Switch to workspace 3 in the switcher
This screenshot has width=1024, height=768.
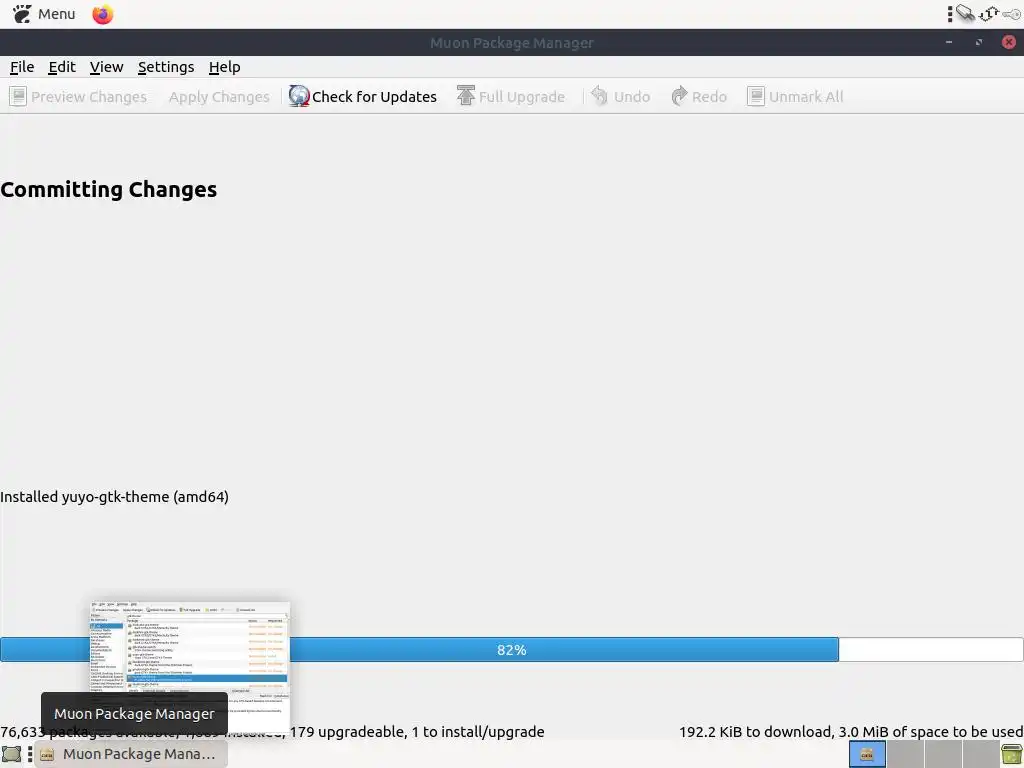coord(943,754)
